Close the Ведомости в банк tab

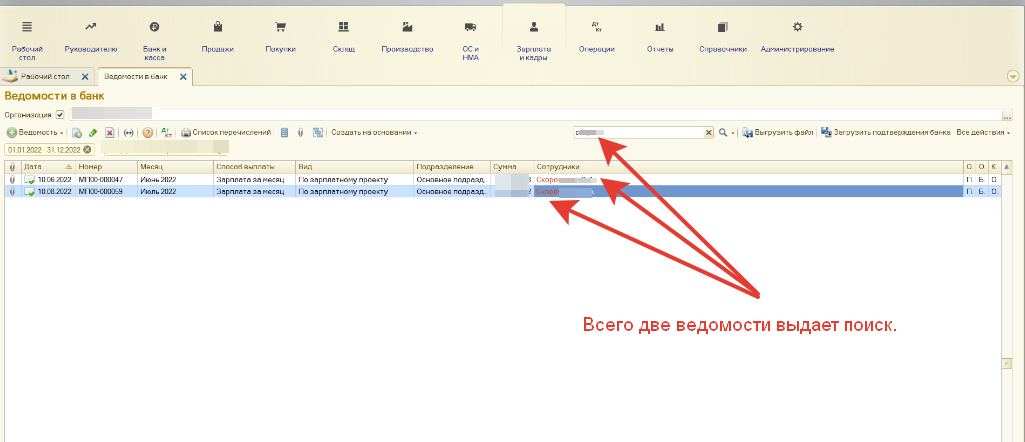coord(183,76)
